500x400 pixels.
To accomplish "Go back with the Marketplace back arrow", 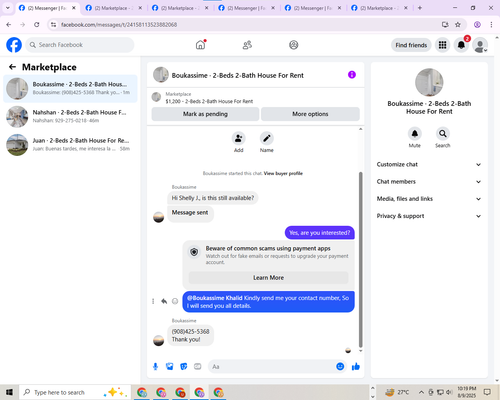I will (12, 67).
